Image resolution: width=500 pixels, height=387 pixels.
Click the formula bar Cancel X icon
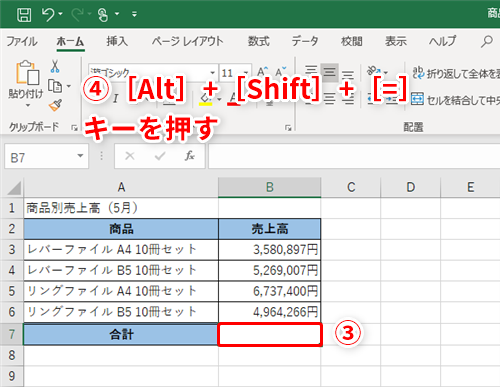point(130,156)
